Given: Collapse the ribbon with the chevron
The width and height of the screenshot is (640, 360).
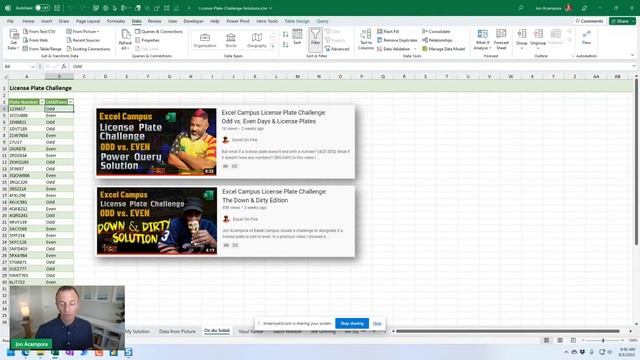Looking at the screenshot, I should 632,56.
